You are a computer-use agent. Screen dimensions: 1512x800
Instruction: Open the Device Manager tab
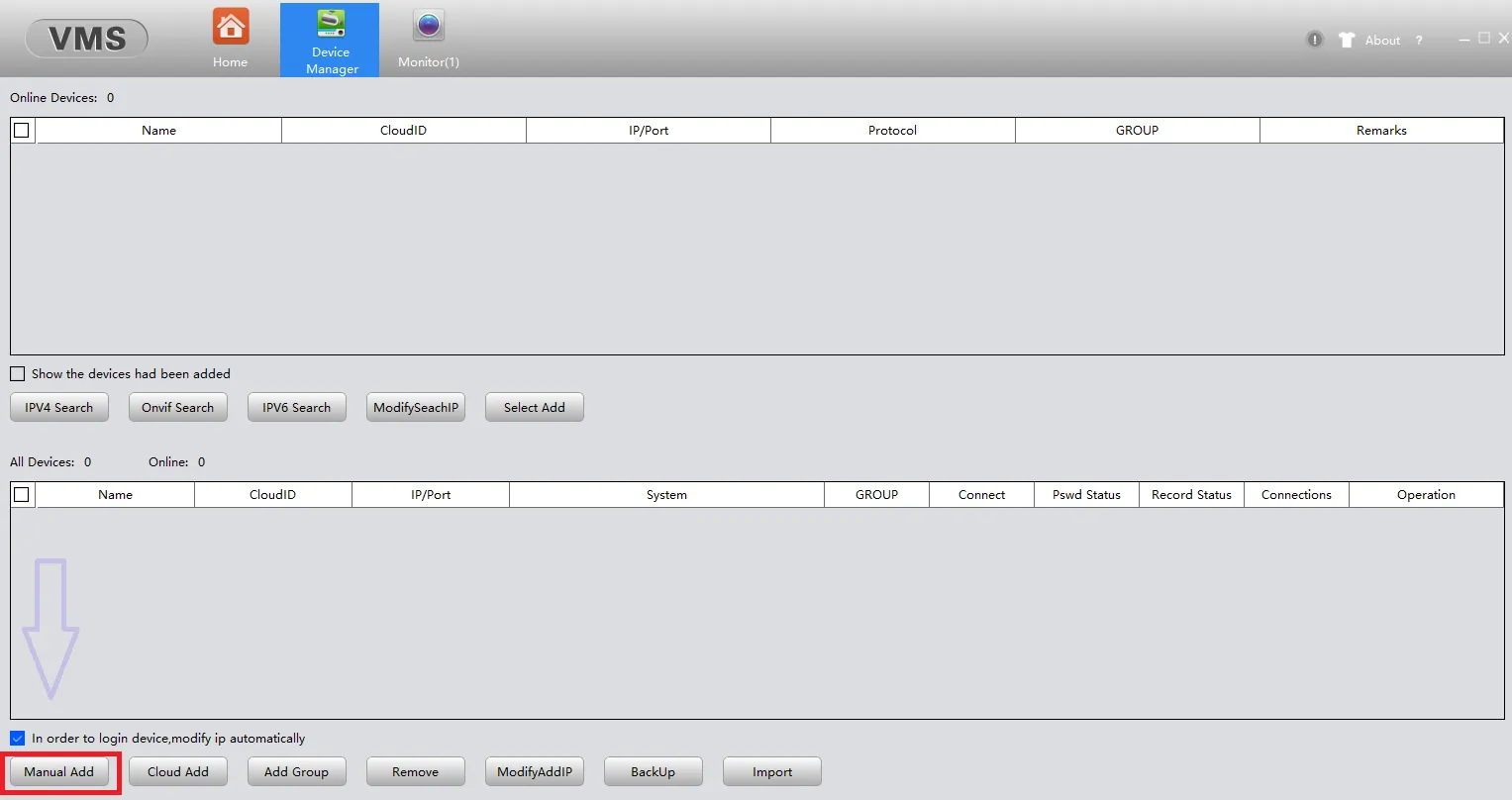point(331,40)
